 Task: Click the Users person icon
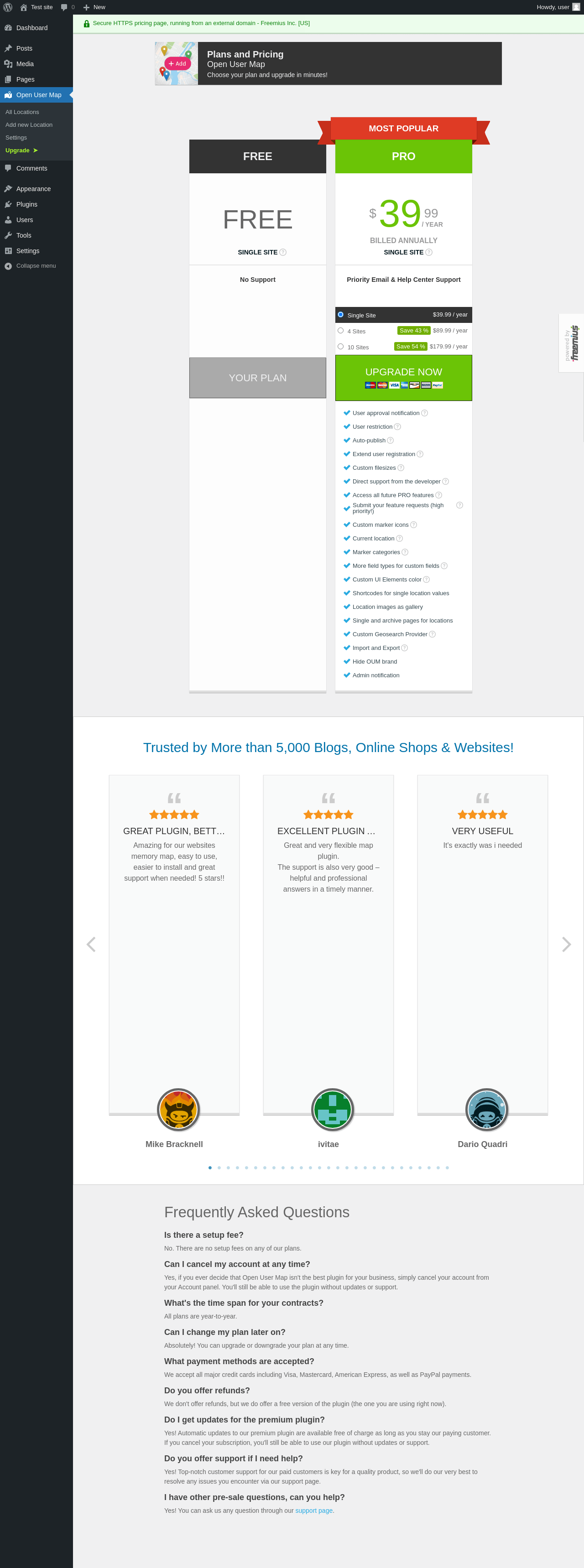(8, 220)
